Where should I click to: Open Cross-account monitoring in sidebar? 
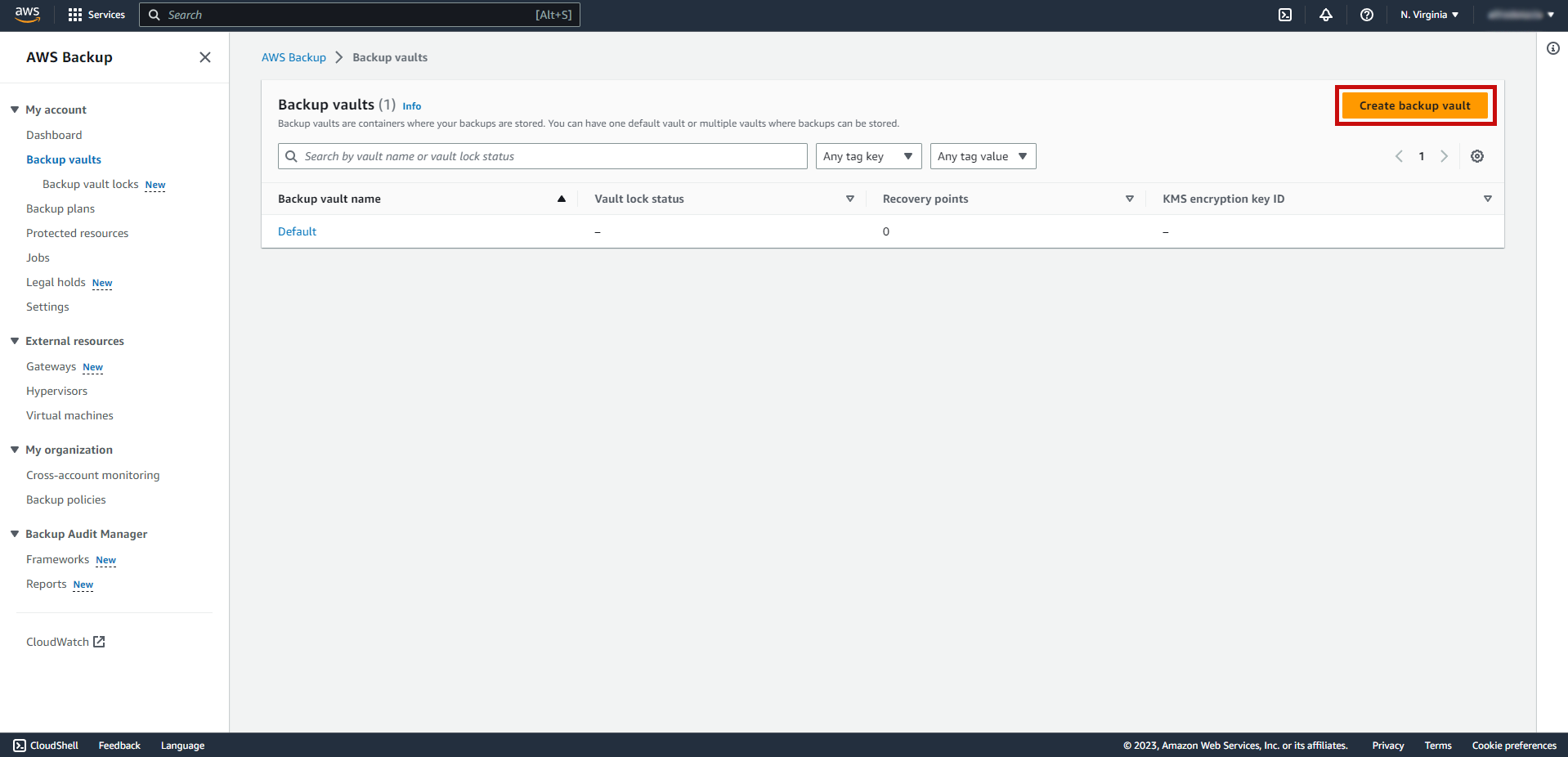click(x=93, y=475)
